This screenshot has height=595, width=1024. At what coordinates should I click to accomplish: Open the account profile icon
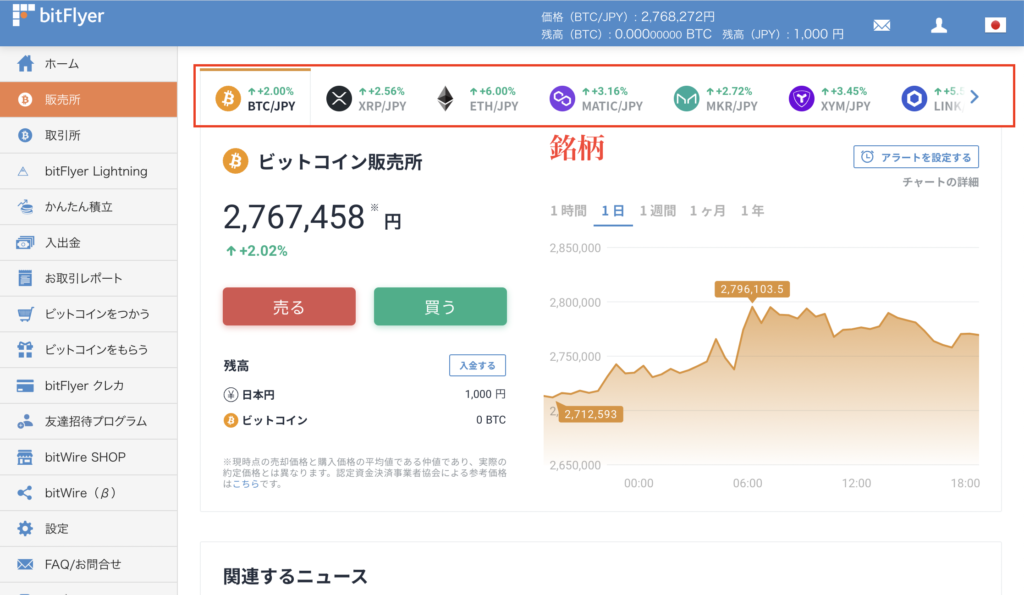point(939,25)
